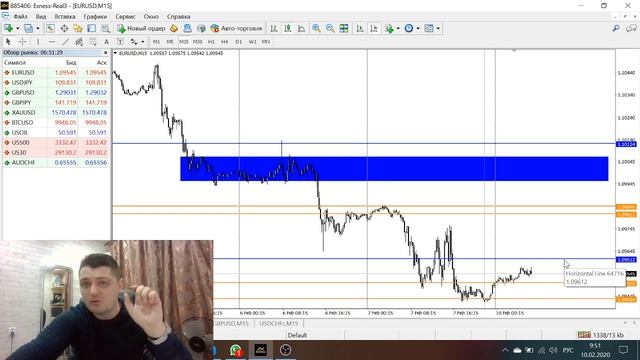This screenshot has height=360, width=640.
Task: Click the periods clock icon
Action: (409, 28)
